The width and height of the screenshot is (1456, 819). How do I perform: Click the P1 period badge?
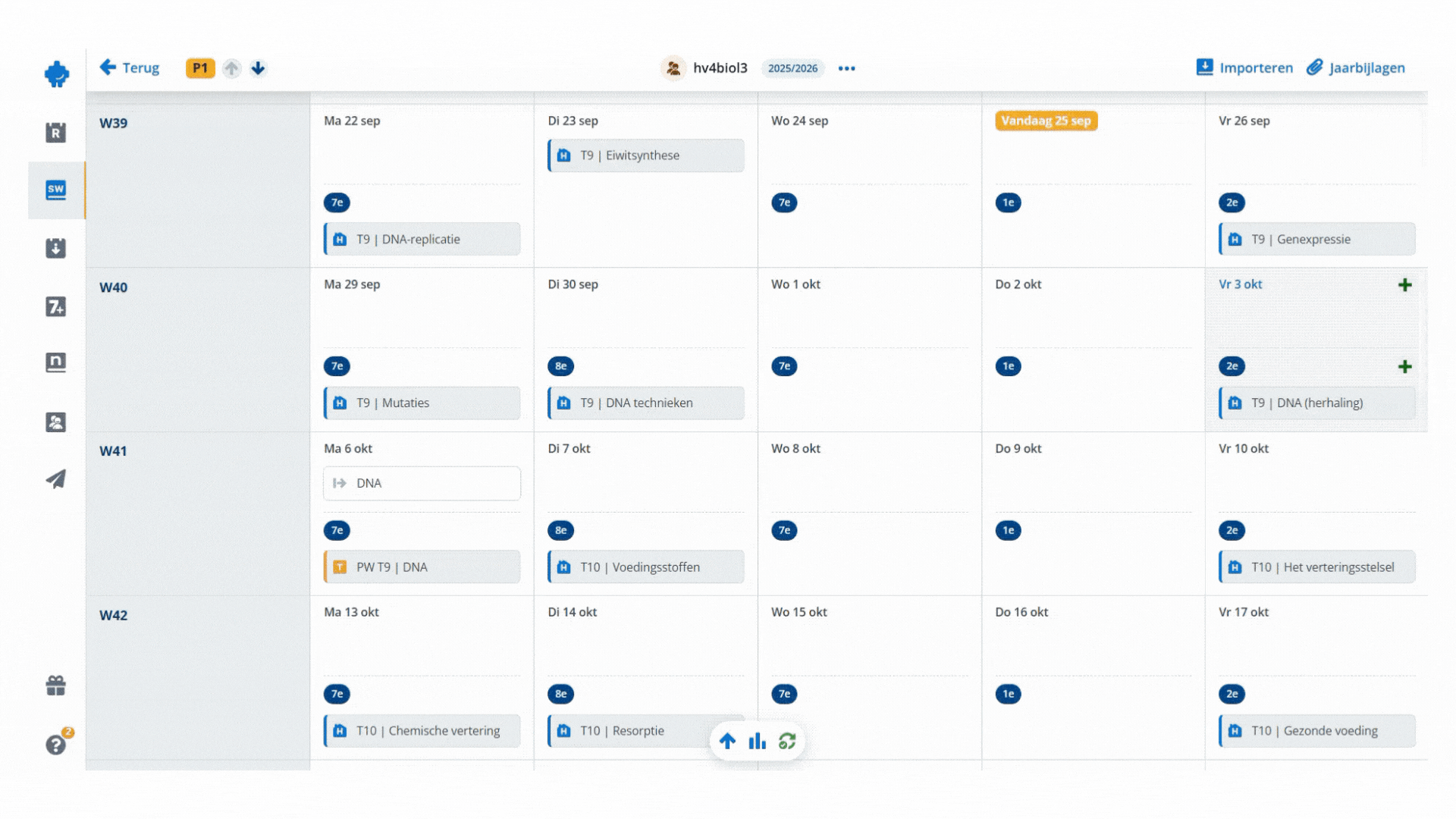pyautogui.click(x=200, y=68)
